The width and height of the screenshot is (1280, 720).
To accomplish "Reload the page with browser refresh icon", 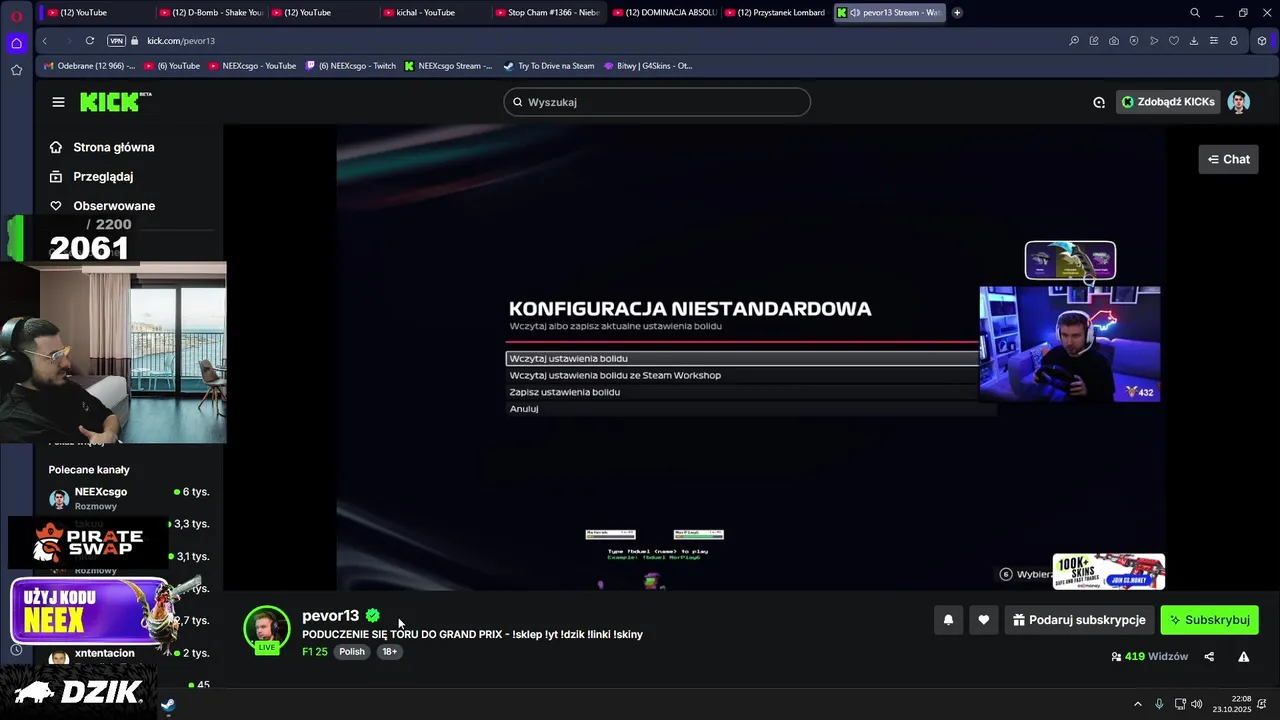I will click(90, 41).
